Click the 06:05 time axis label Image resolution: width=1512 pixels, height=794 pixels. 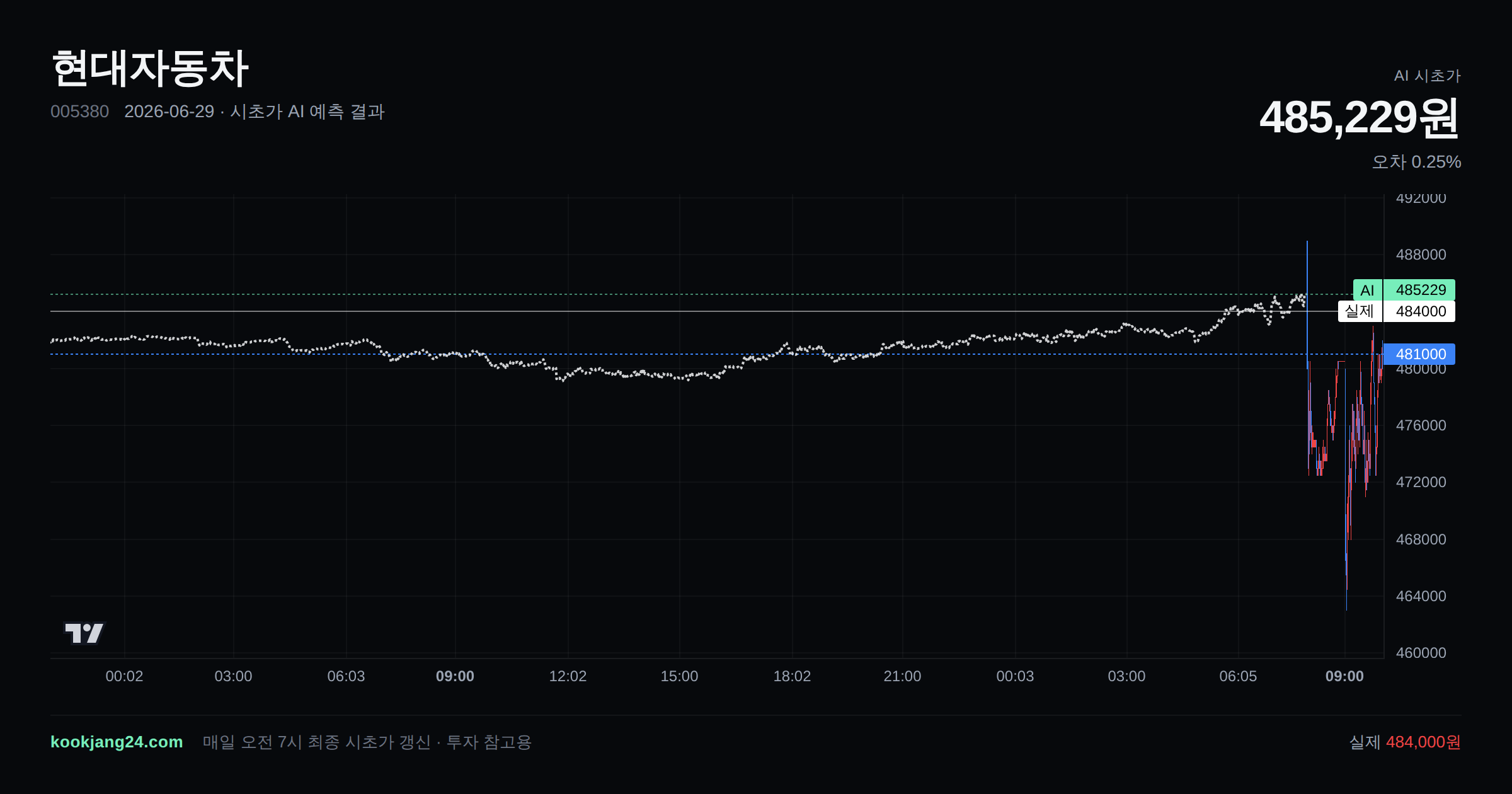pos(1238,676)
